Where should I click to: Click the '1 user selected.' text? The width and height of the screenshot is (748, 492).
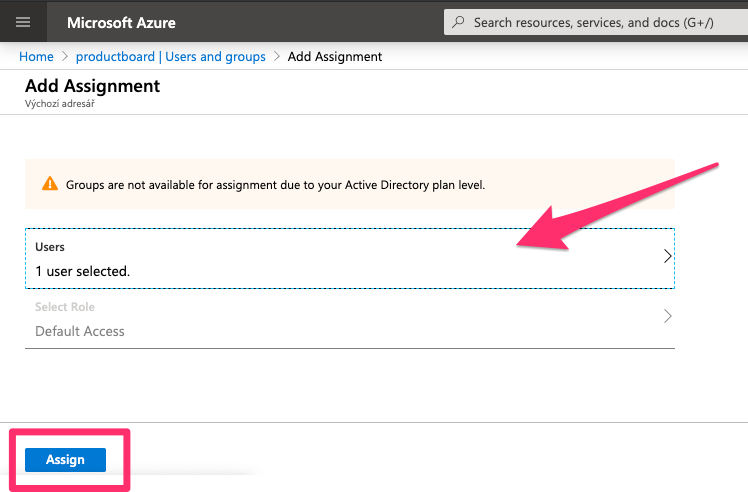point(83,271)
